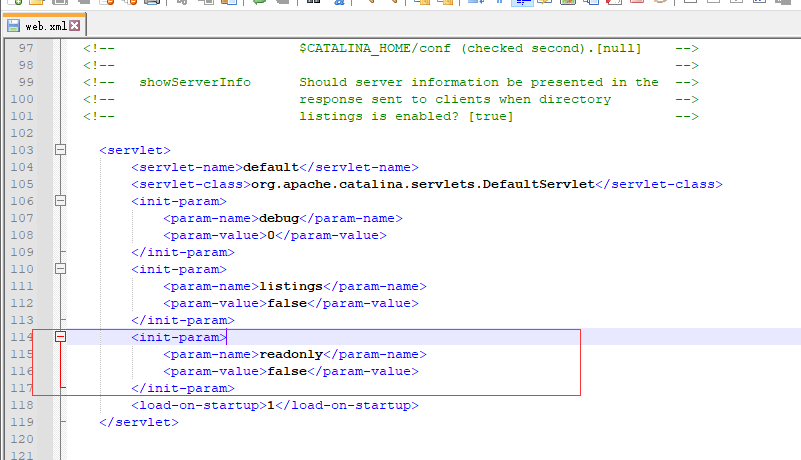This screenshot has width=801, height=460.
Task: Click line number 97 in the margin
Action: 26,48
